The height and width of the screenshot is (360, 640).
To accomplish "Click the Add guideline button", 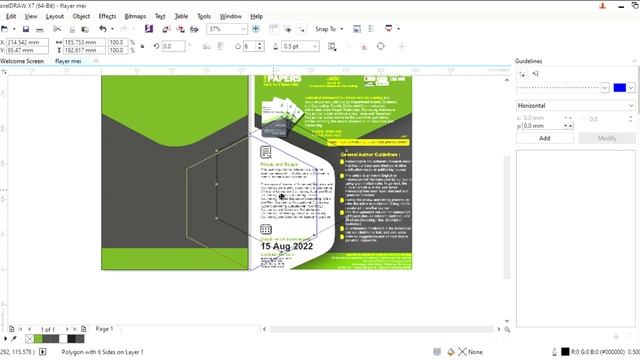I will click(x=544, y=138).
